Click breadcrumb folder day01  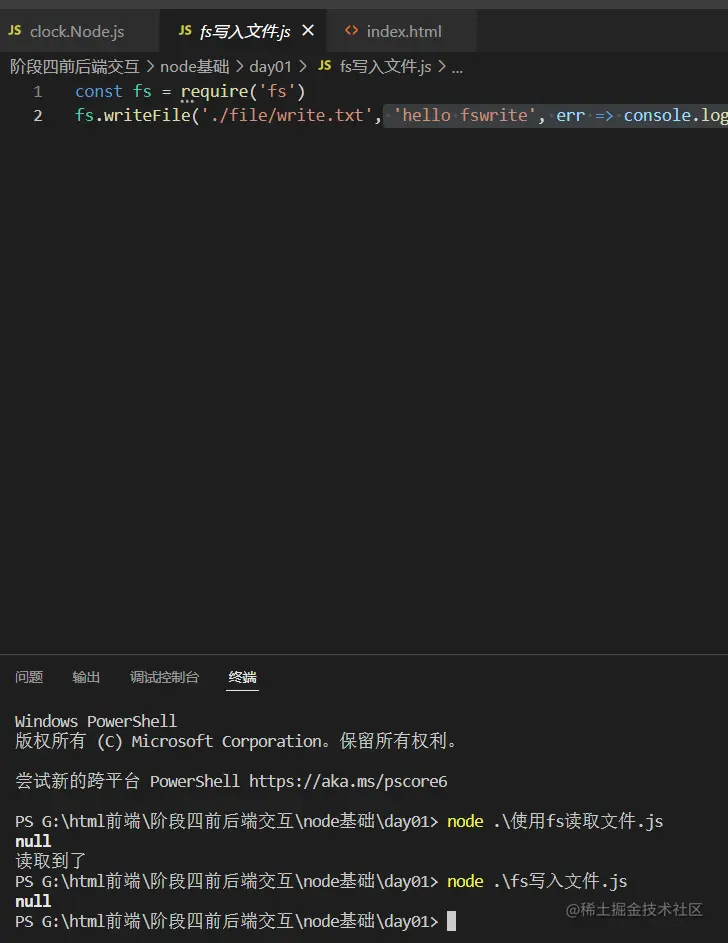271,66
